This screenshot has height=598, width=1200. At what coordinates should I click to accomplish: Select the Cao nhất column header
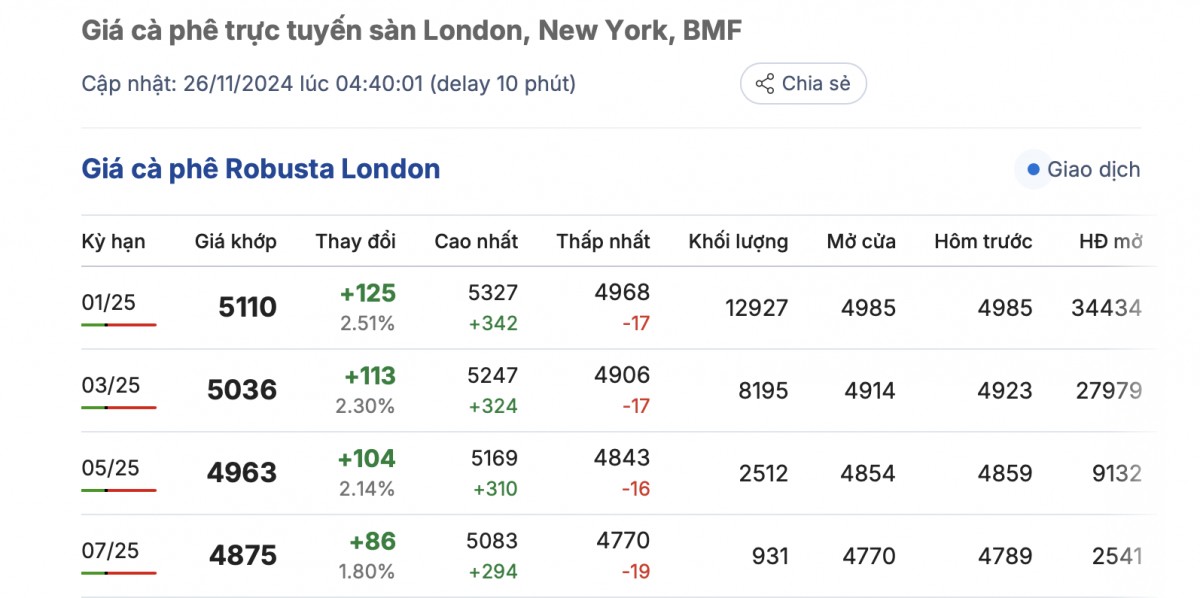coord(476,241)
